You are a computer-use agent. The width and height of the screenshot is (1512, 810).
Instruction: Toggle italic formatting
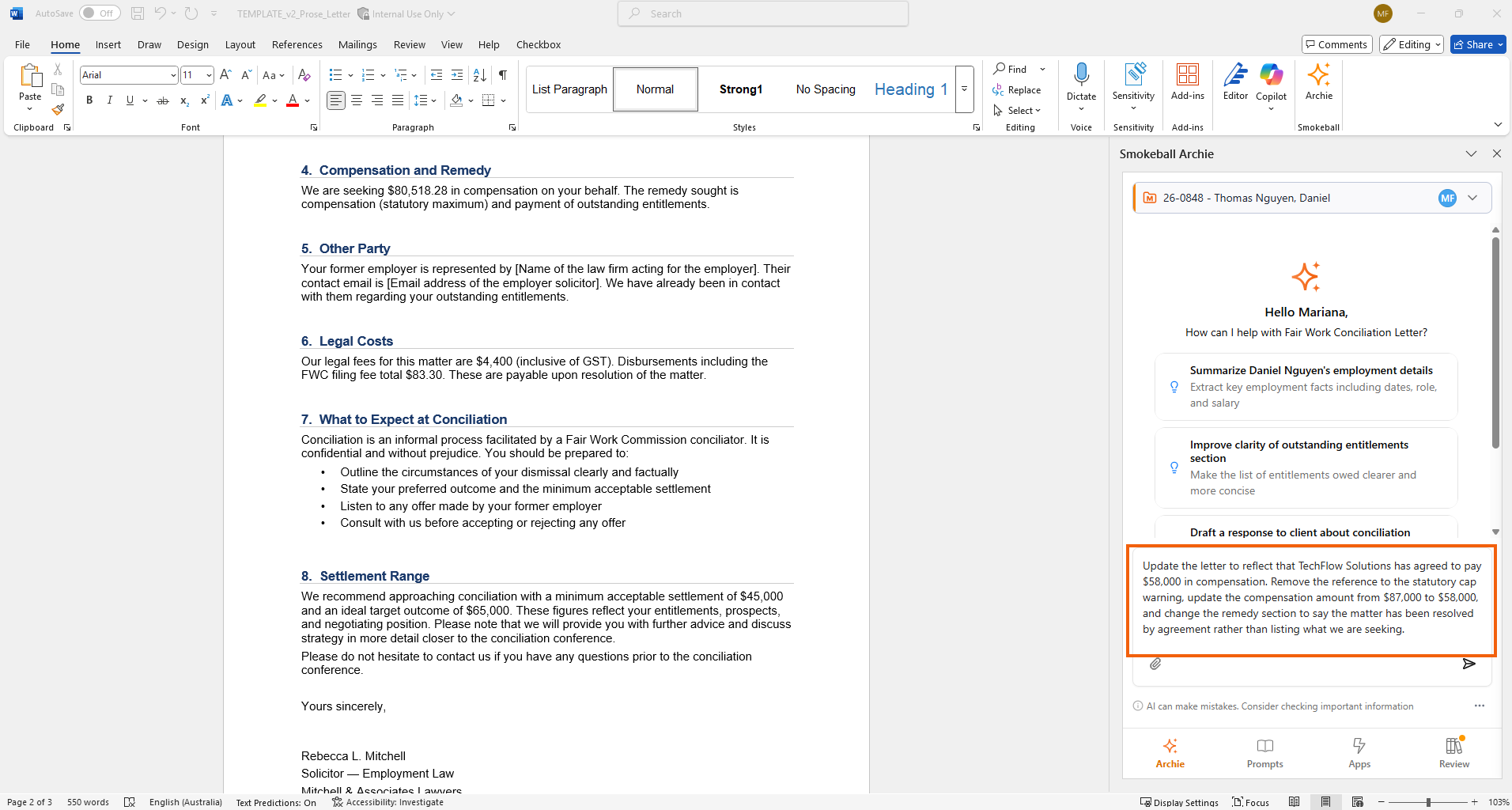point(110,100)
